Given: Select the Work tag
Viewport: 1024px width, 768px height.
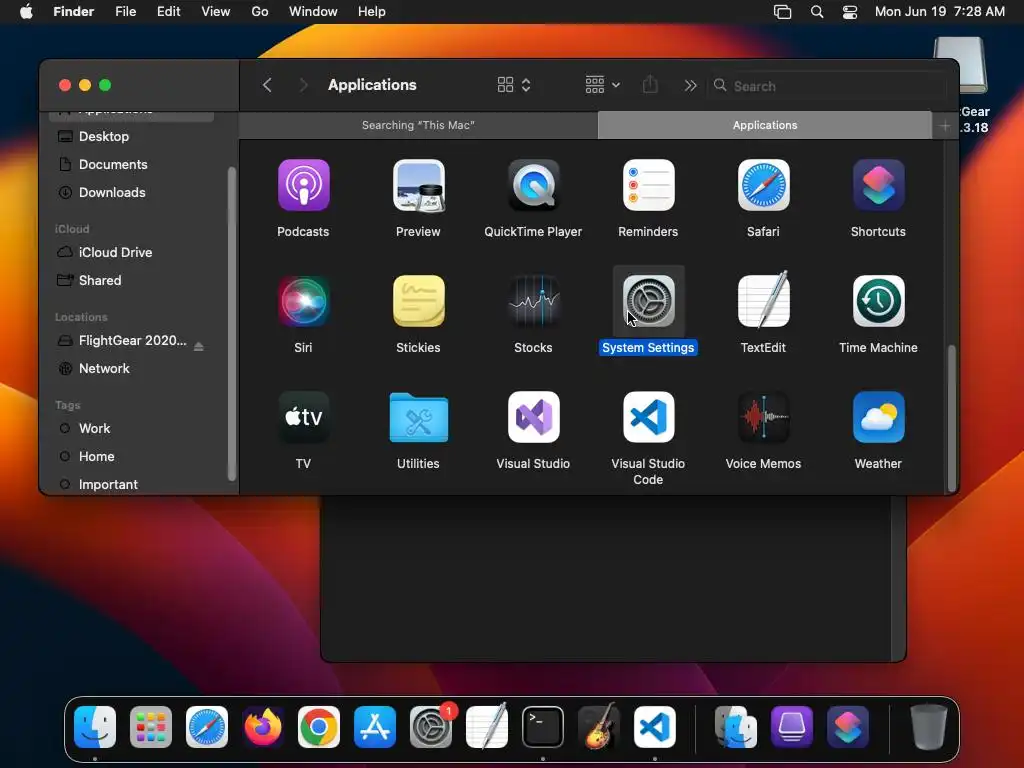Looking at the screenshot, I should [131, 429].
